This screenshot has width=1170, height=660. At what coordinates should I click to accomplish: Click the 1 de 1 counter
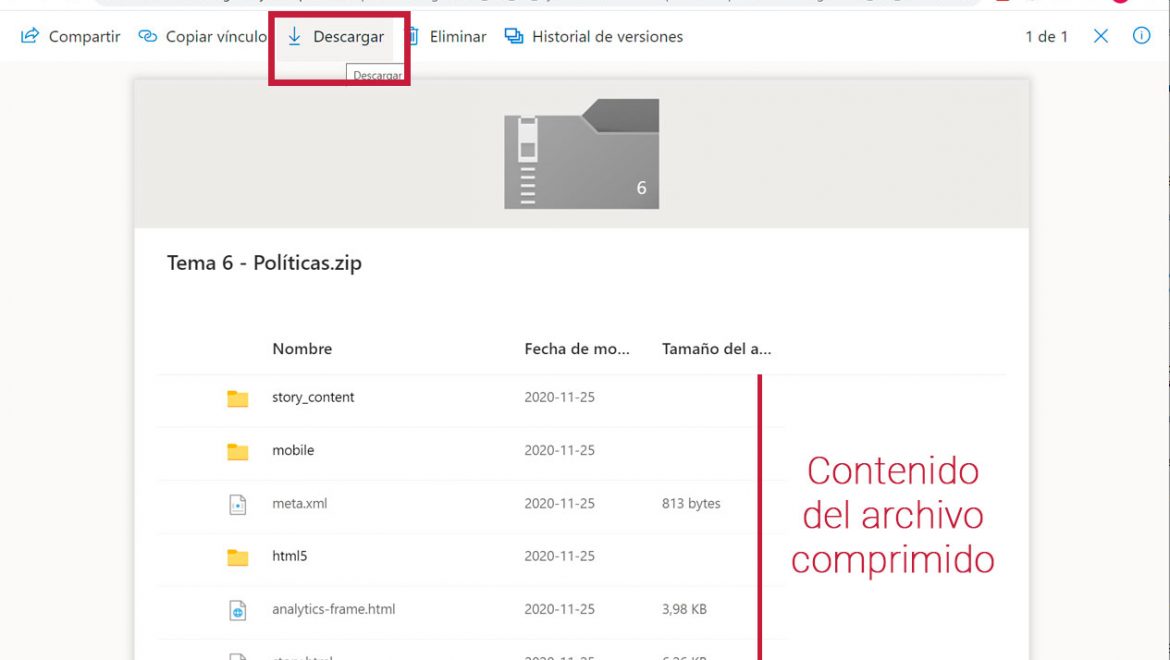pyautogui.click(x=1046, y=36)
